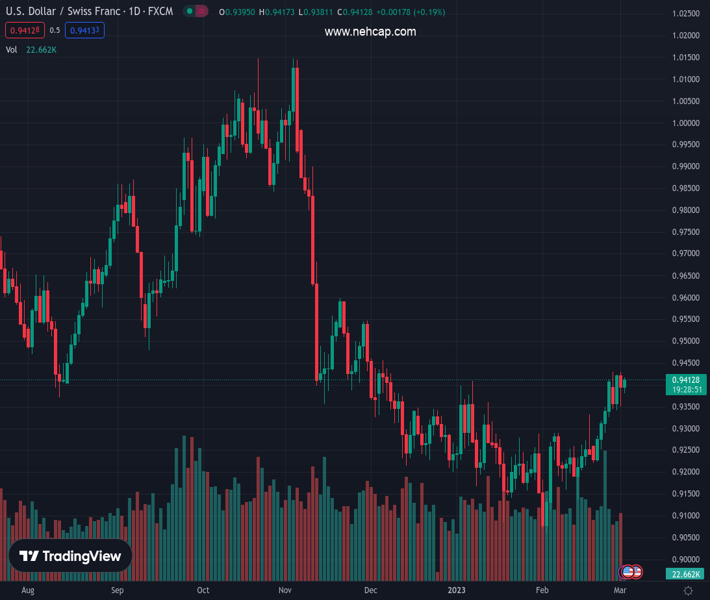This screenshot has height=600, width=710.
Task: Select the Vol indicator legend label
Action: pyautogui.click(x=12, y=49)
